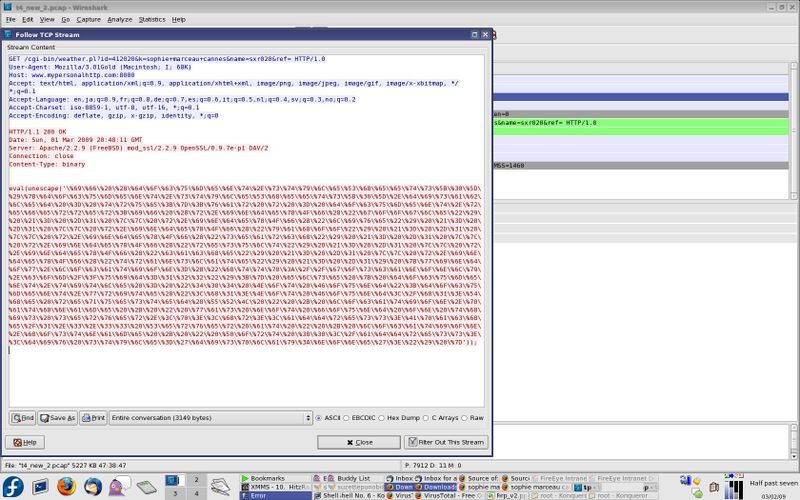Open the Analyze menu

[119, 19]
